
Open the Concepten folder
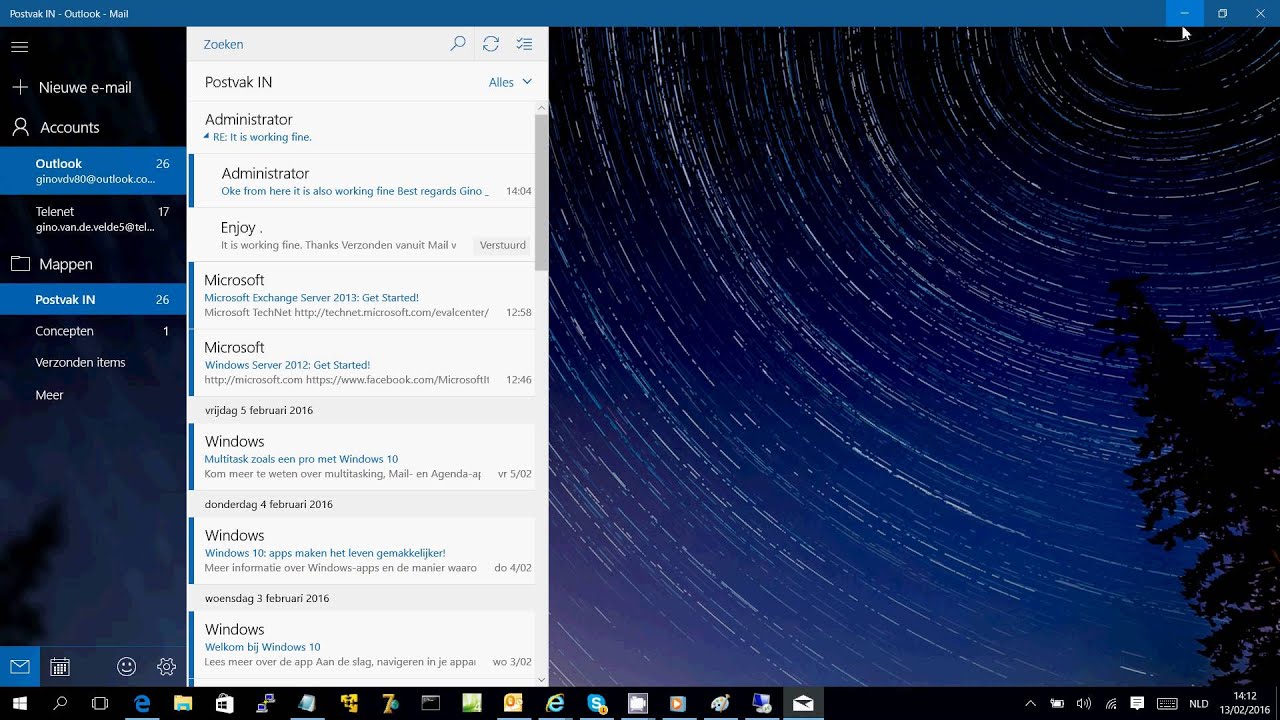(93, 331)
